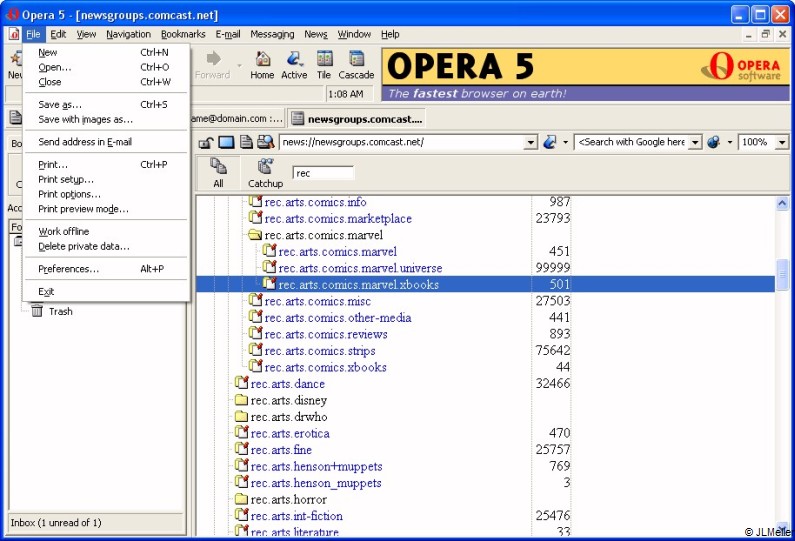The height and width of the screenshot is (541, 795).
Task: Click the grayed Forward arrow icon
Action: (x=213, y=58)
